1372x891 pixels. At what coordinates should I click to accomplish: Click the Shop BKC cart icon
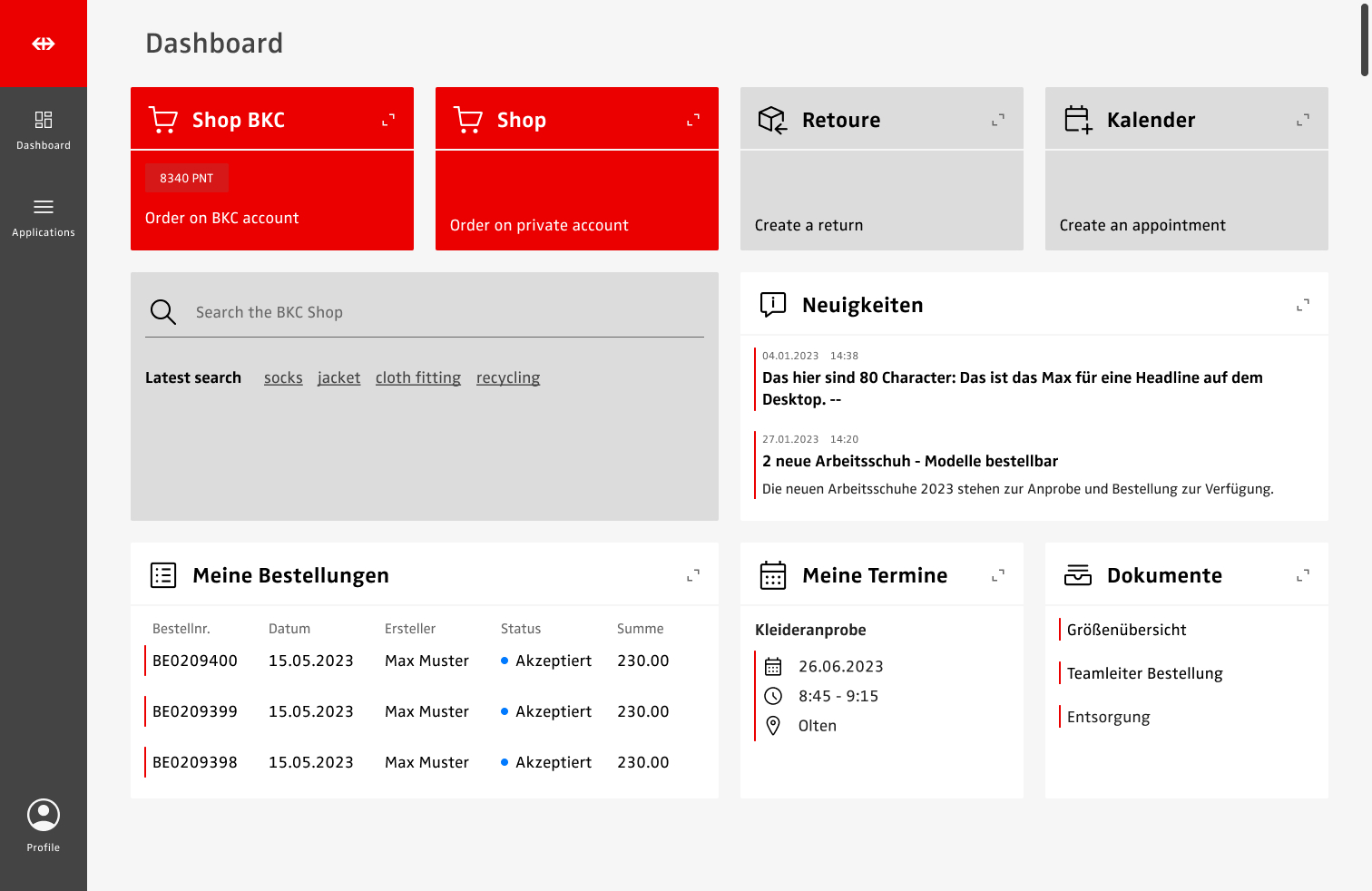pyautogui.click(x=163, y=120)
